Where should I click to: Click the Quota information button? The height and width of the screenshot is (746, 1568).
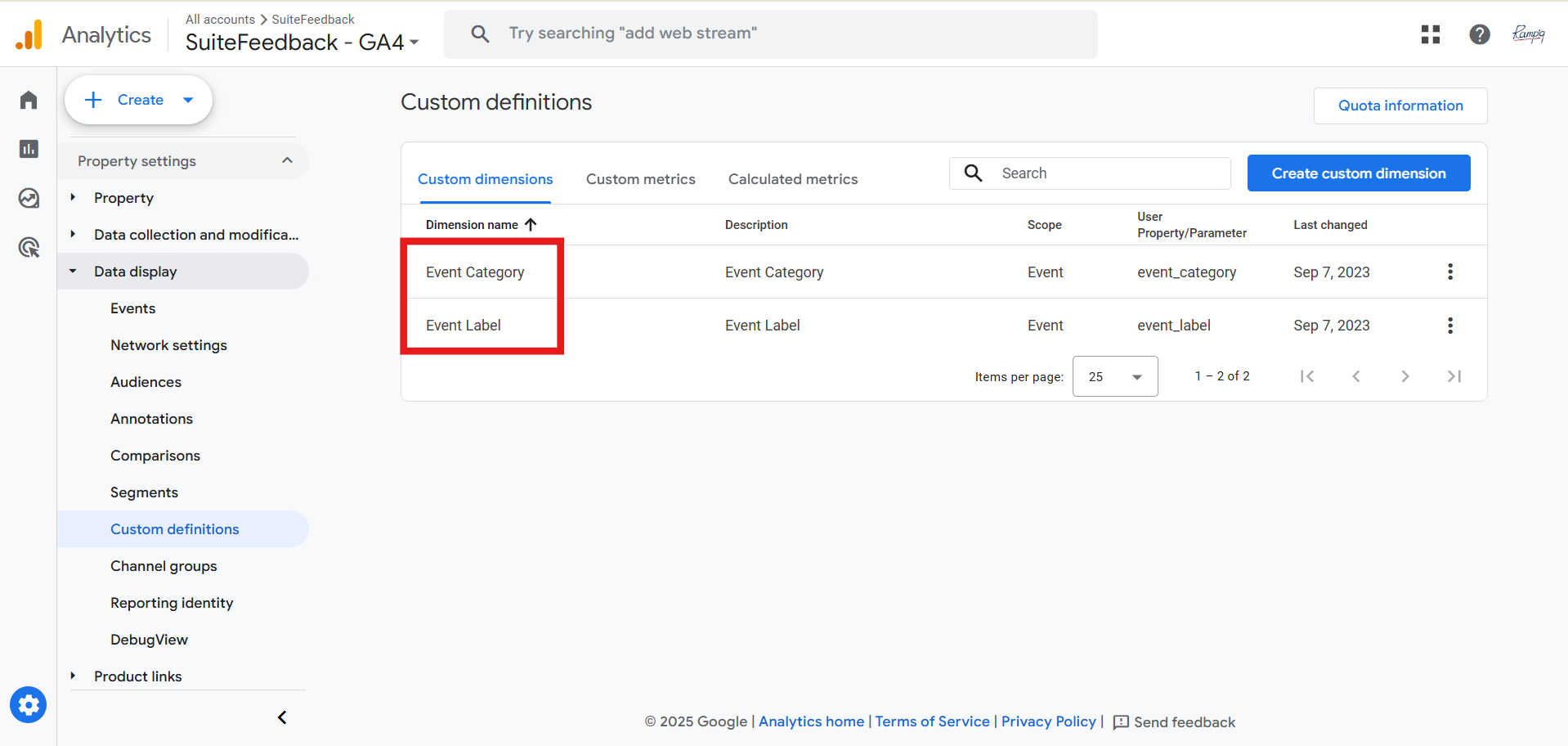coord(1400,106)
